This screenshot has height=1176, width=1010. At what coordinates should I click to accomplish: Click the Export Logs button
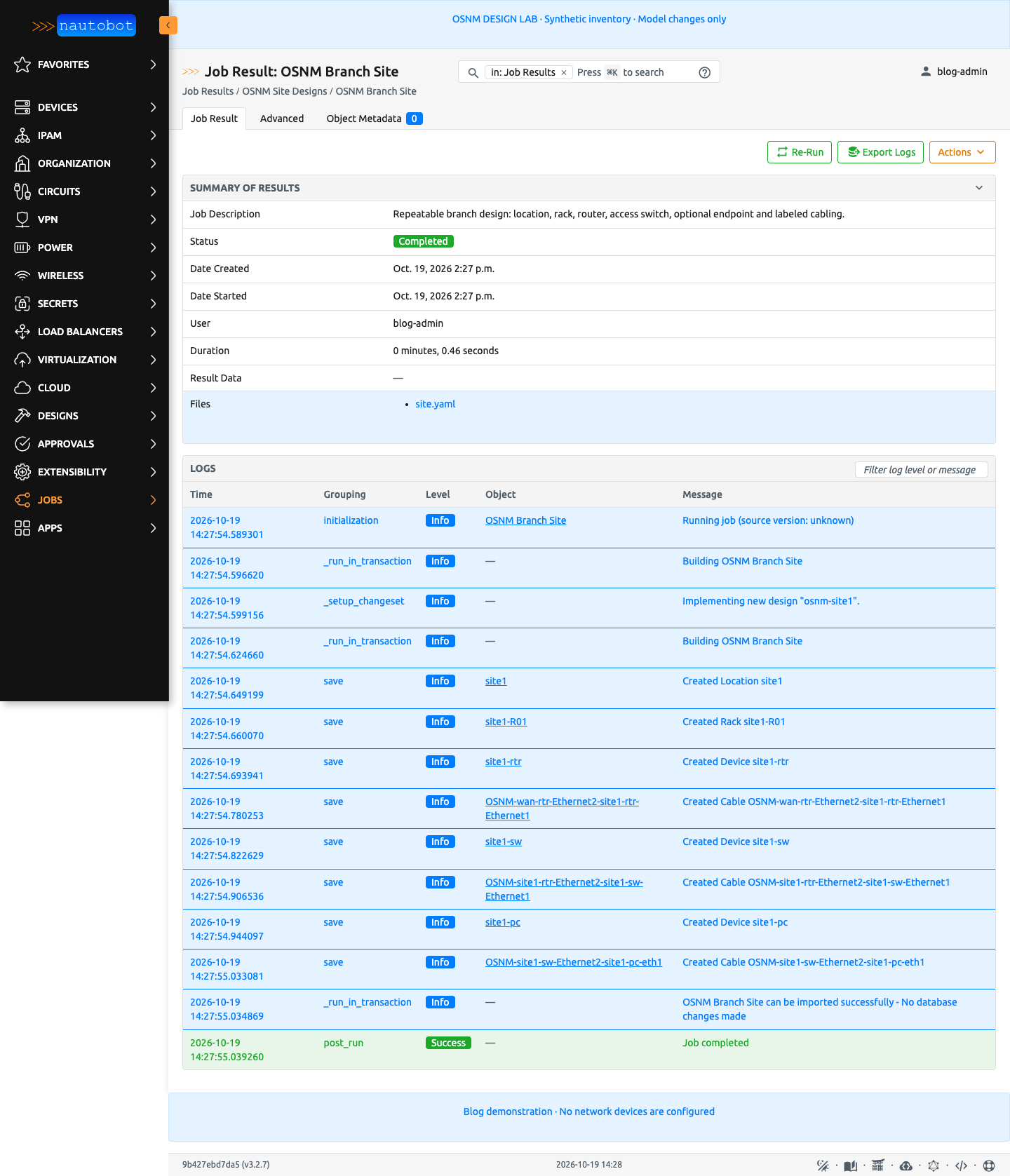[881, 152]
